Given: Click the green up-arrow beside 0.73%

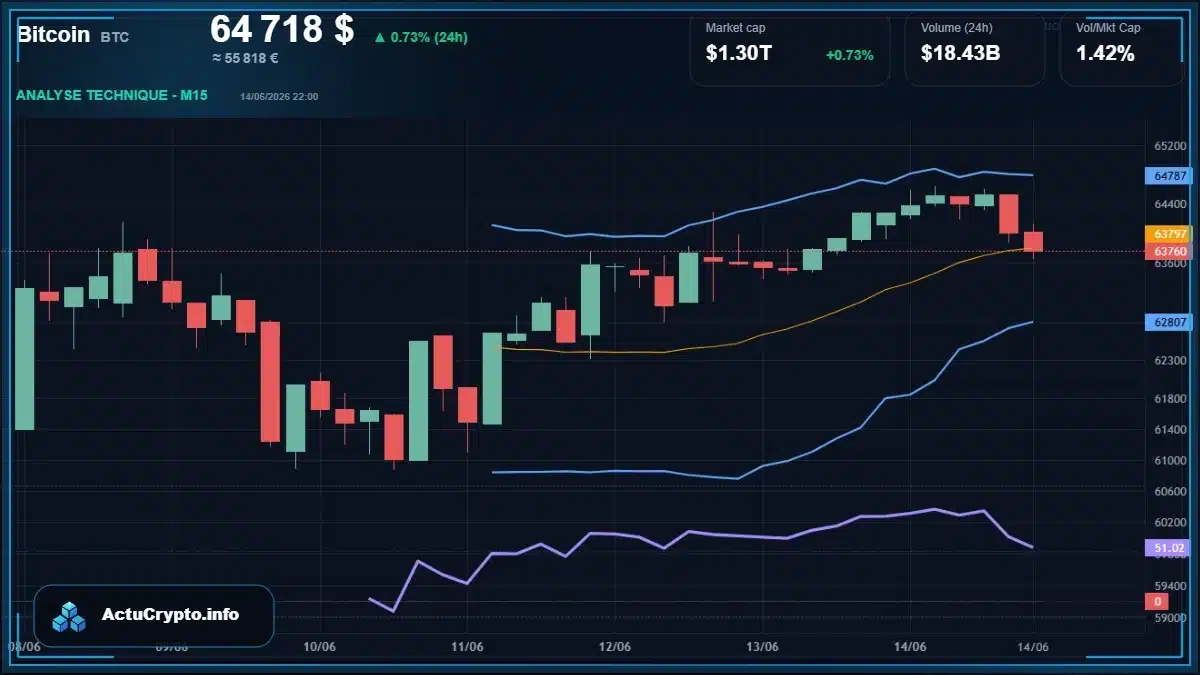Looking at the screenshot, I should click(x=379, y=37).
